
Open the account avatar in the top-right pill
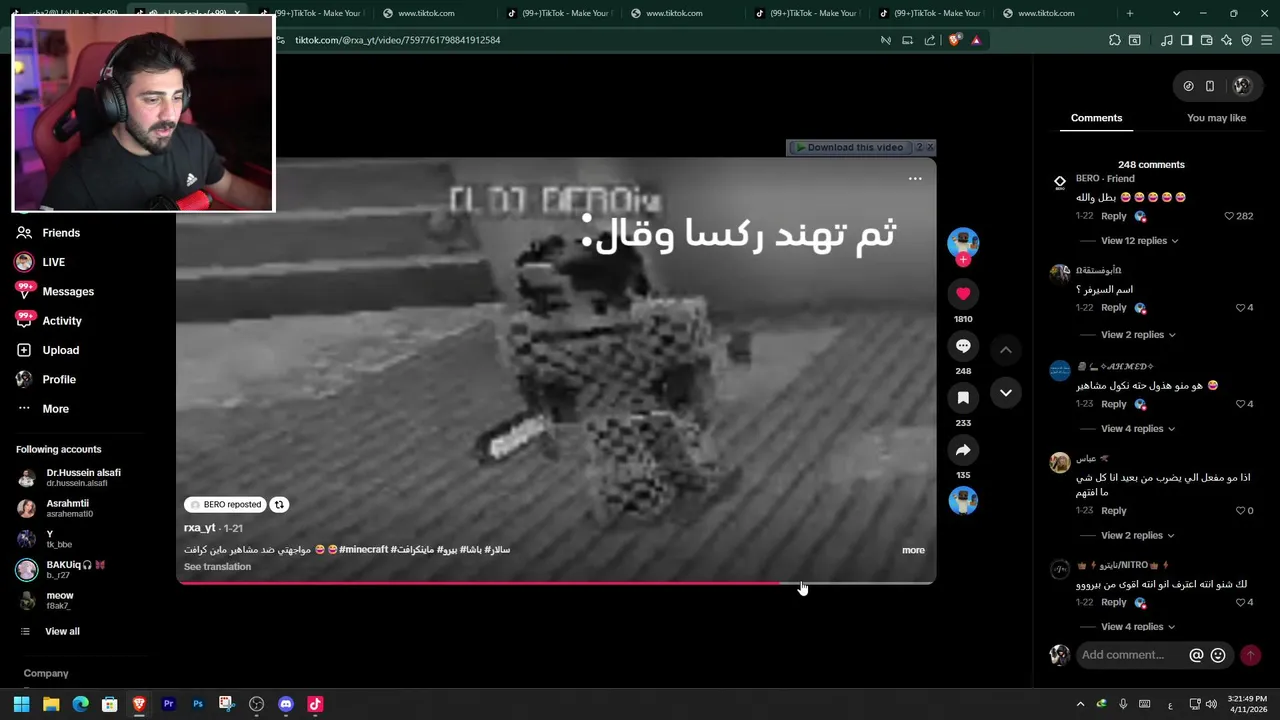(1242, 86)
